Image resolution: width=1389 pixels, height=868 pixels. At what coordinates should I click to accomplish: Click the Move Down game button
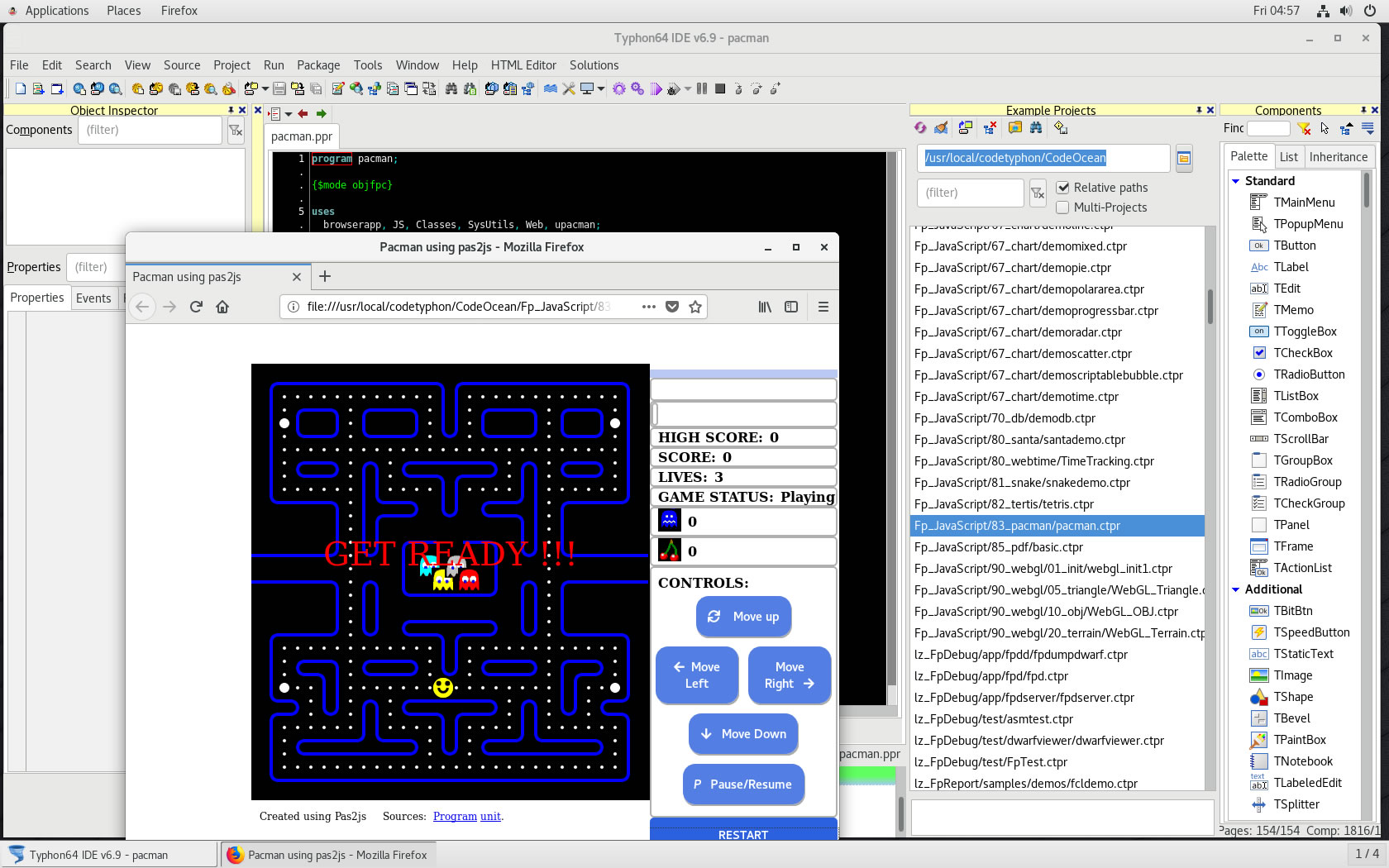743,734
